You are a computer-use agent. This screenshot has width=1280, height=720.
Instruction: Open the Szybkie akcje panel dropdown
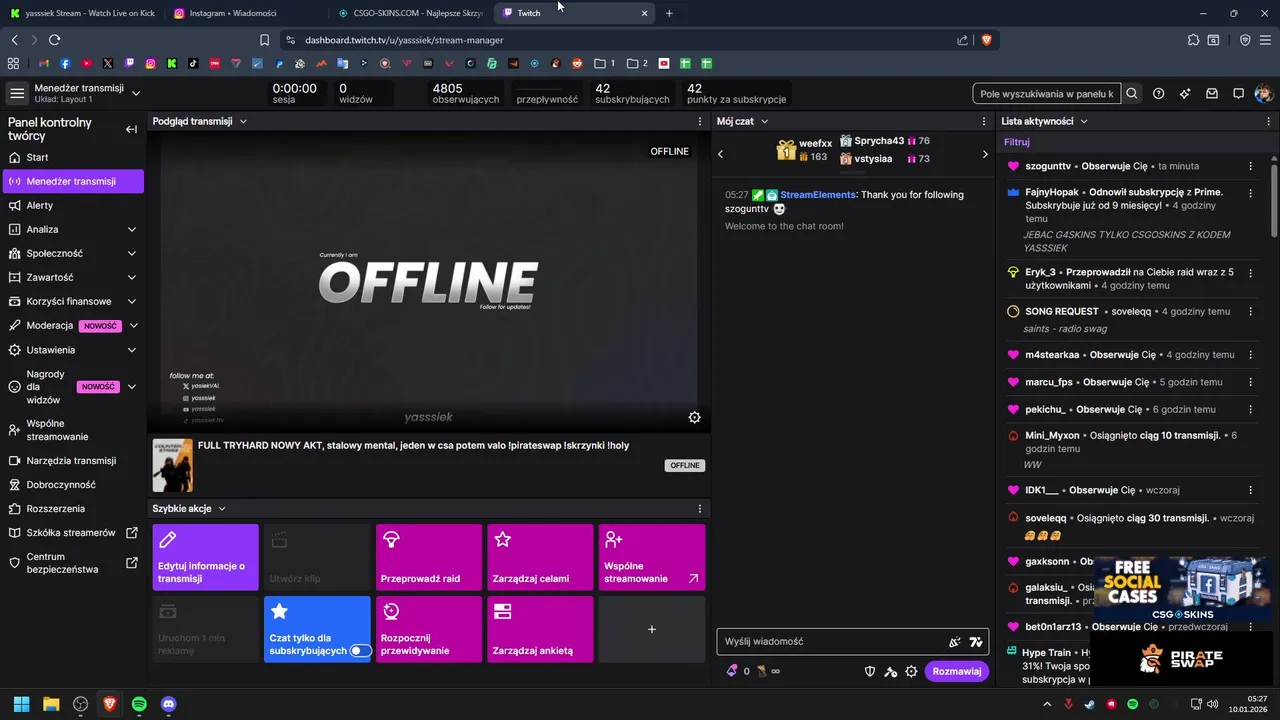click(222, 509)
